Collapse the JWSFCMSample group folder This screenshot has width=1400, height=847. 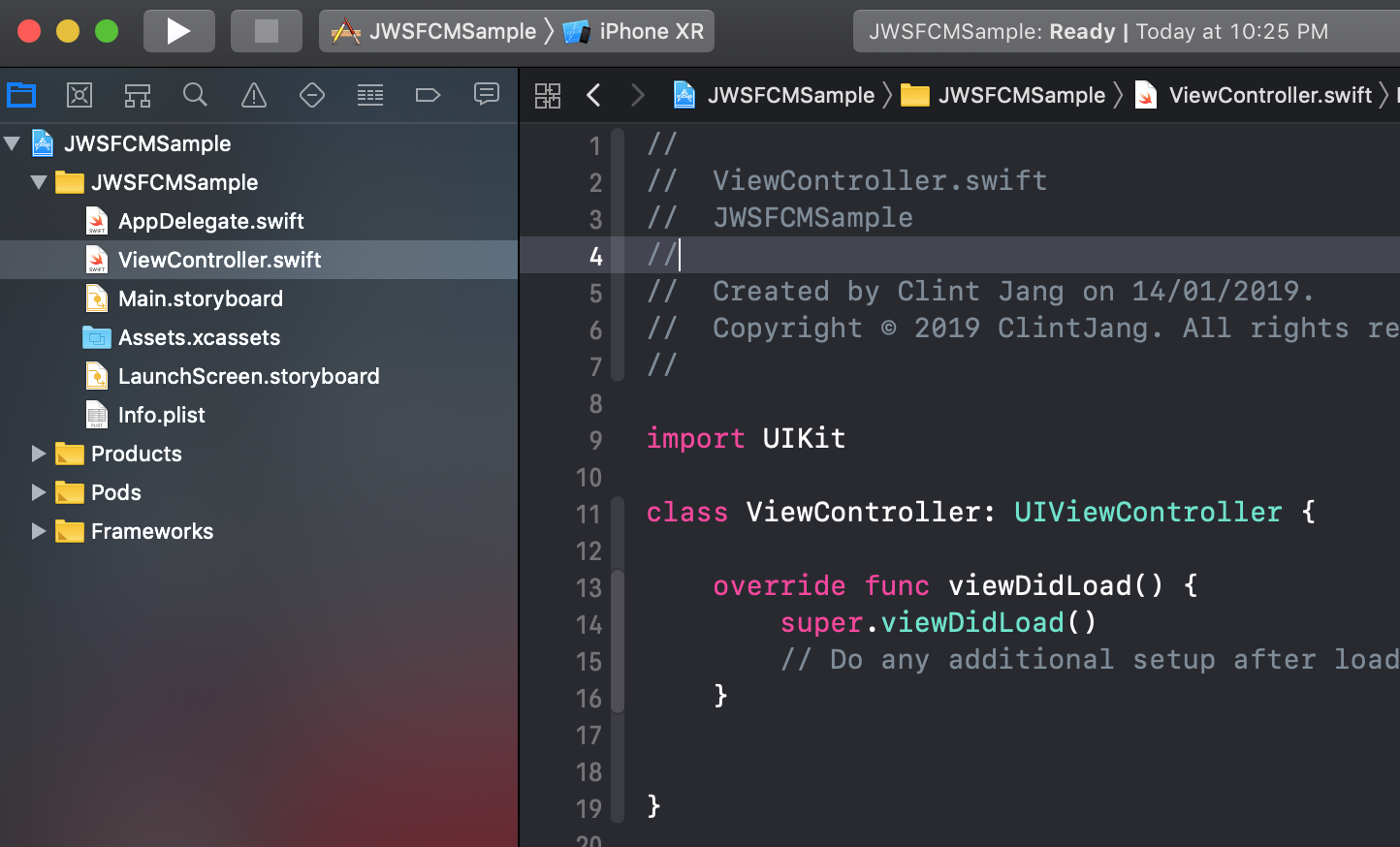click(39, 182)
